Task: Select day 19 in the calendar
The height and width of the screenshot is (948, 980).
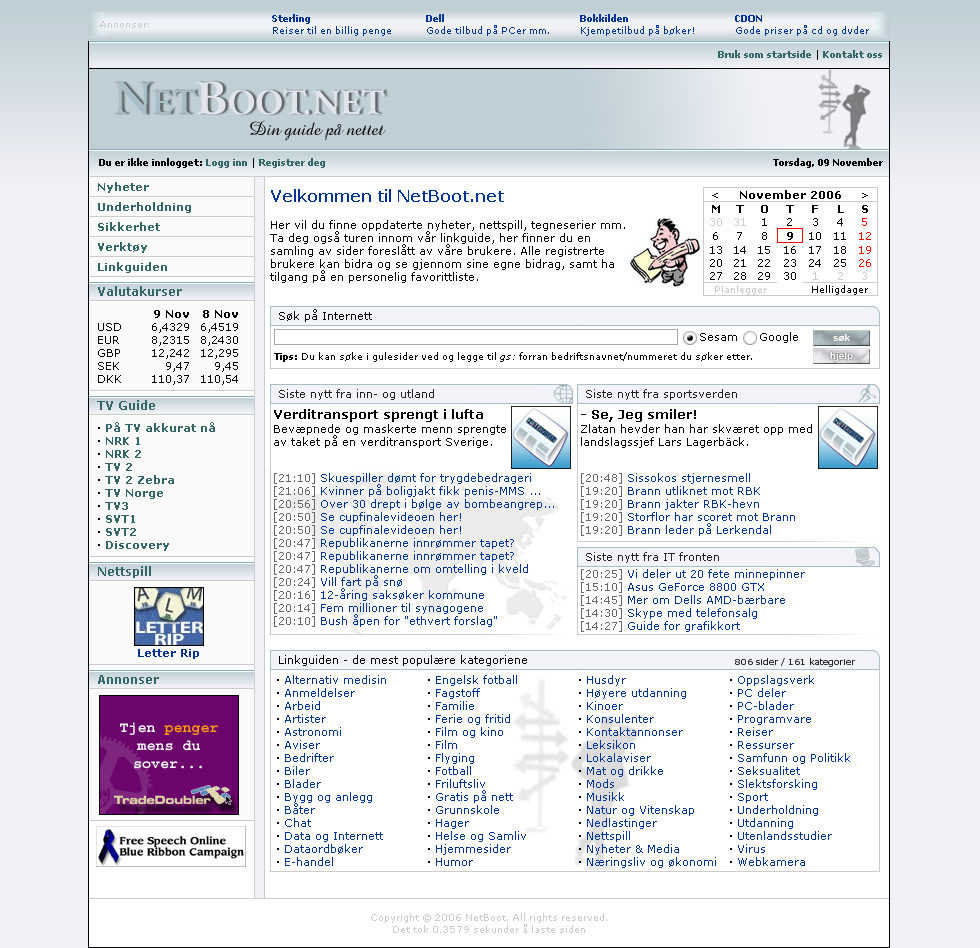Action: point(865,250)
